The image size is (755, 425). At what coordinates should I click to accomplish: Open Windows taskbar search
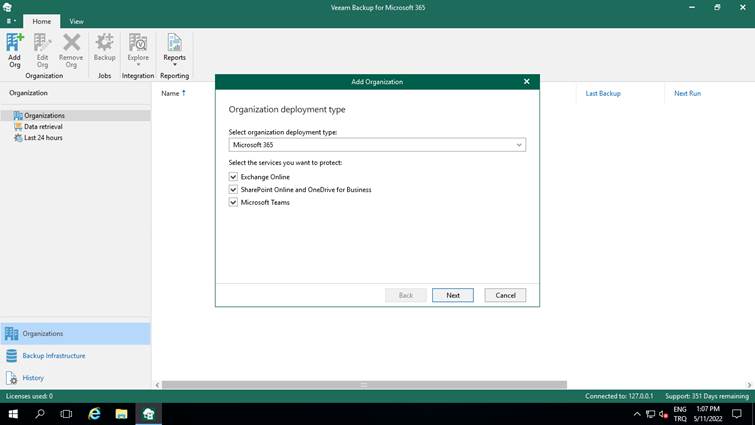(40, 414)
